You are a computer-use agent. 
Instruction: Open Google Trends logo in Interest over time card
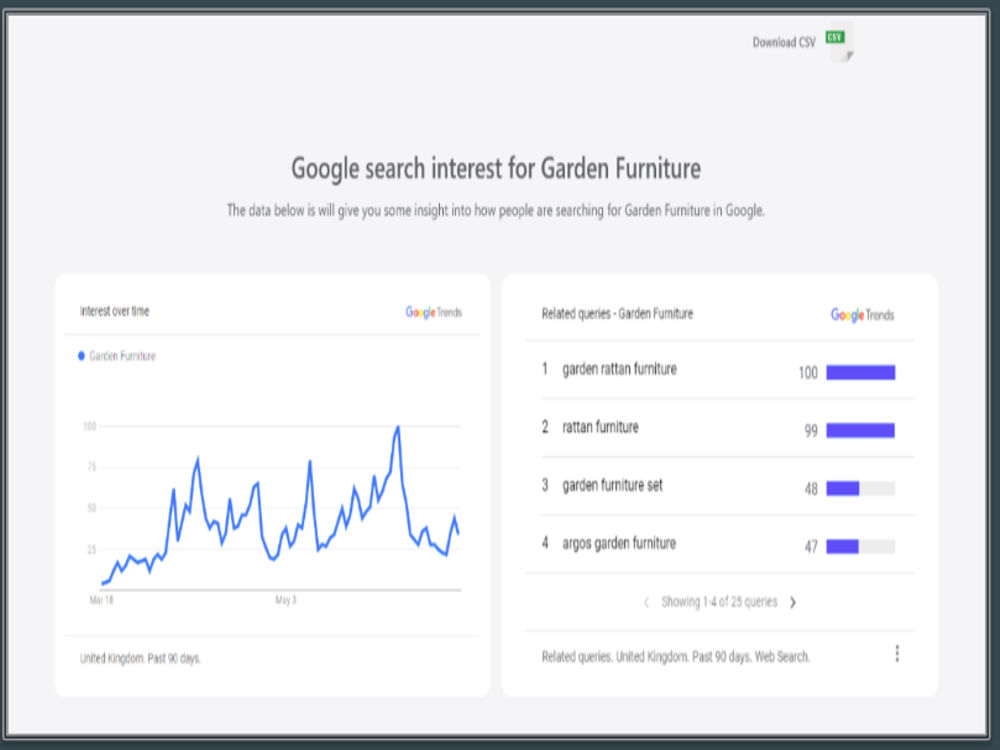[434, 312]
